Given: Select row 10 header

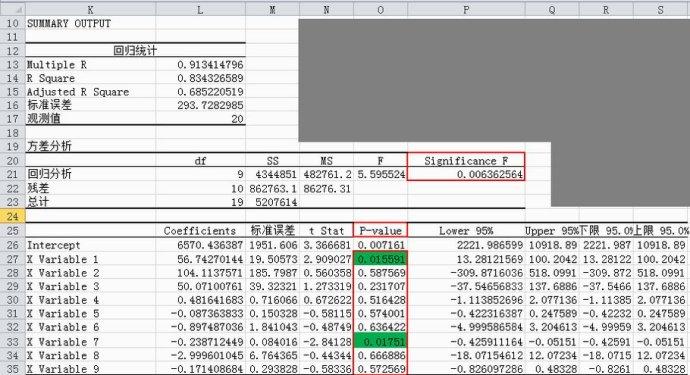Looking at the screenshot, I should tap(13, 23).
